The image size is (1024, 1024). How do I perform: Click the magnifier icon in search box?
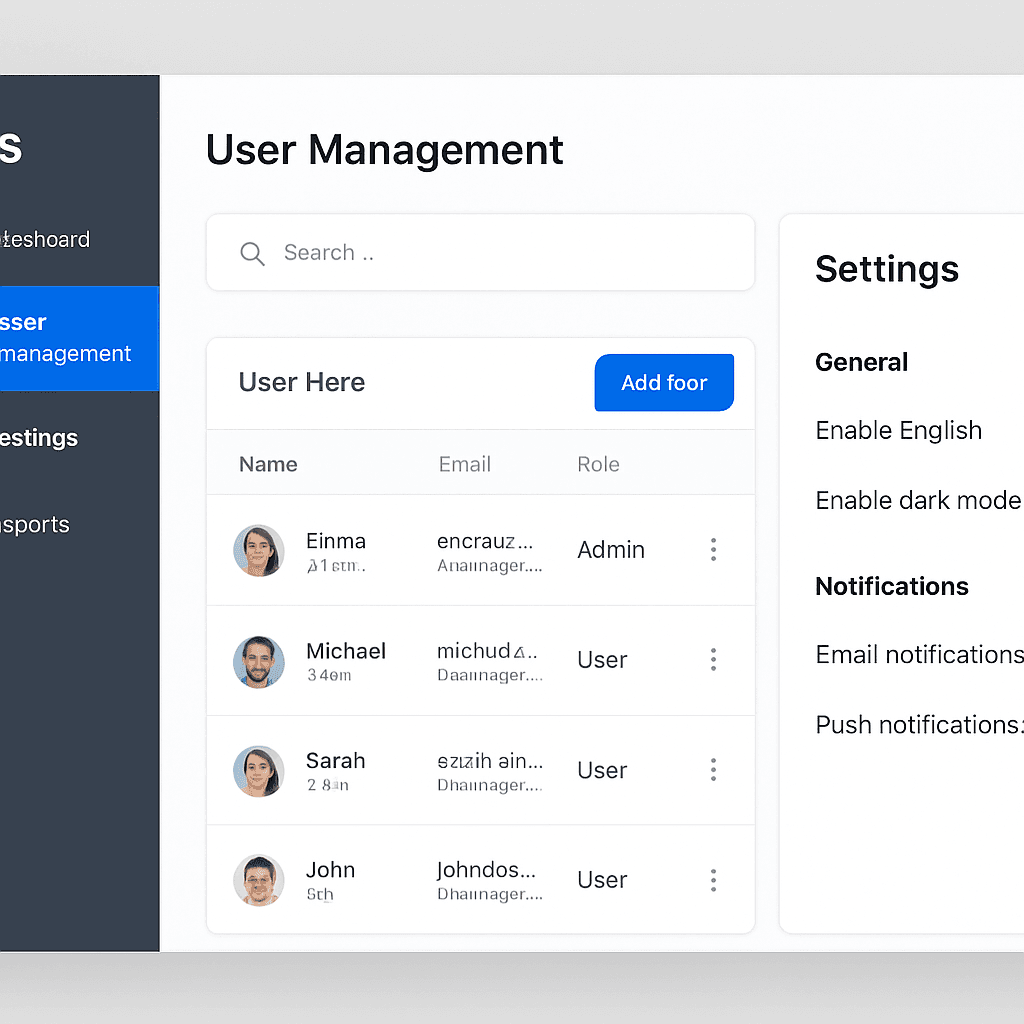252,253
